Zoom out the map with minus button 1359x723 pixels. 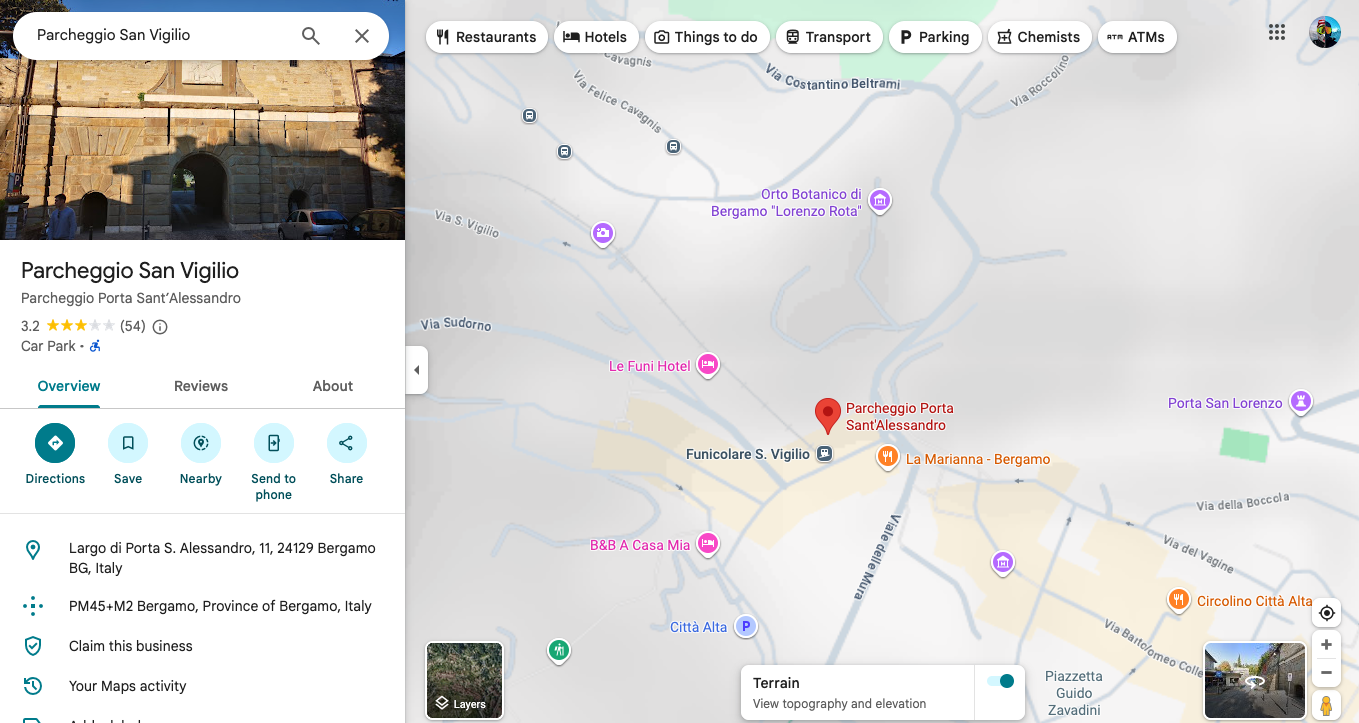[x=1326, y=672]
